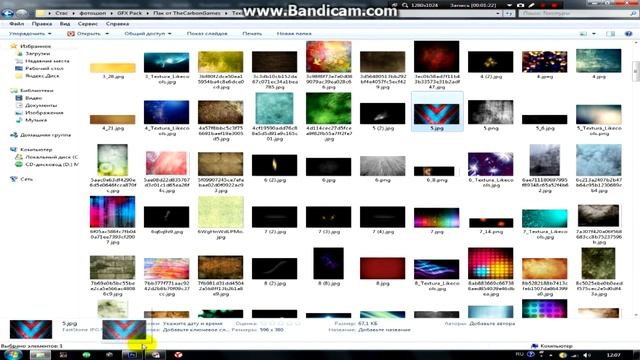The image size is (640, 360).
Task: Open Недавние места in sidebar
Action: [47, 61]
